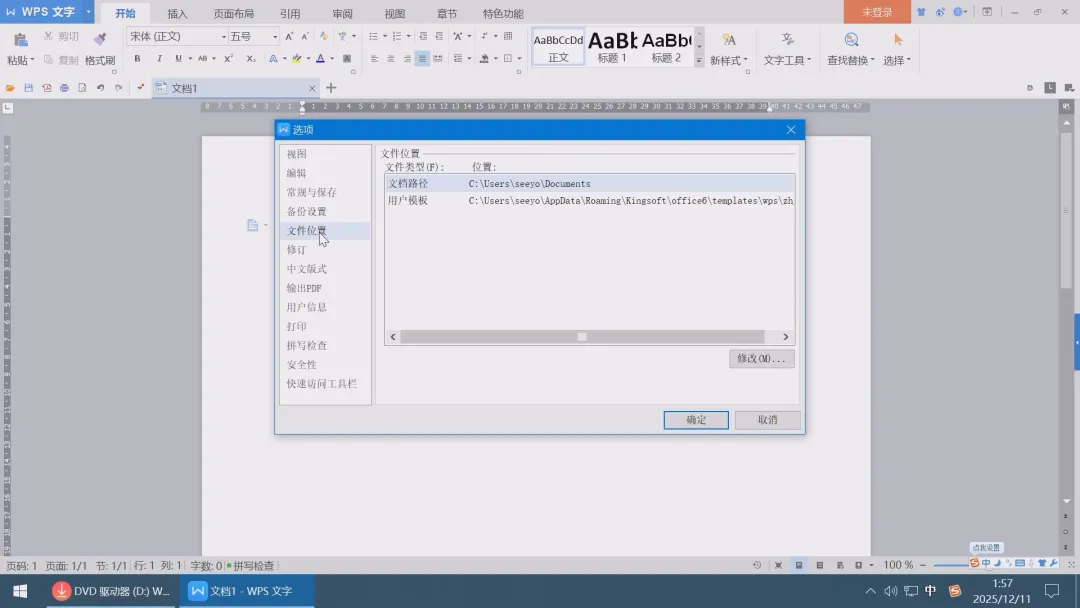Switch to the Review tab
This screenshot has height=608, width=1080.
342,14
